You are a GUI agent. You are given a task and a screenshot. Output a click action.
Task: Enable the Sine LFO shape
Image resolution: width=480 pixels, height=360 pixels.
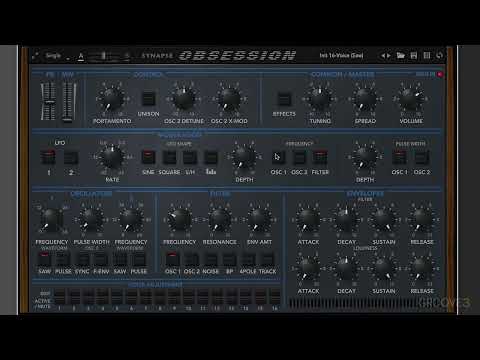148,157
